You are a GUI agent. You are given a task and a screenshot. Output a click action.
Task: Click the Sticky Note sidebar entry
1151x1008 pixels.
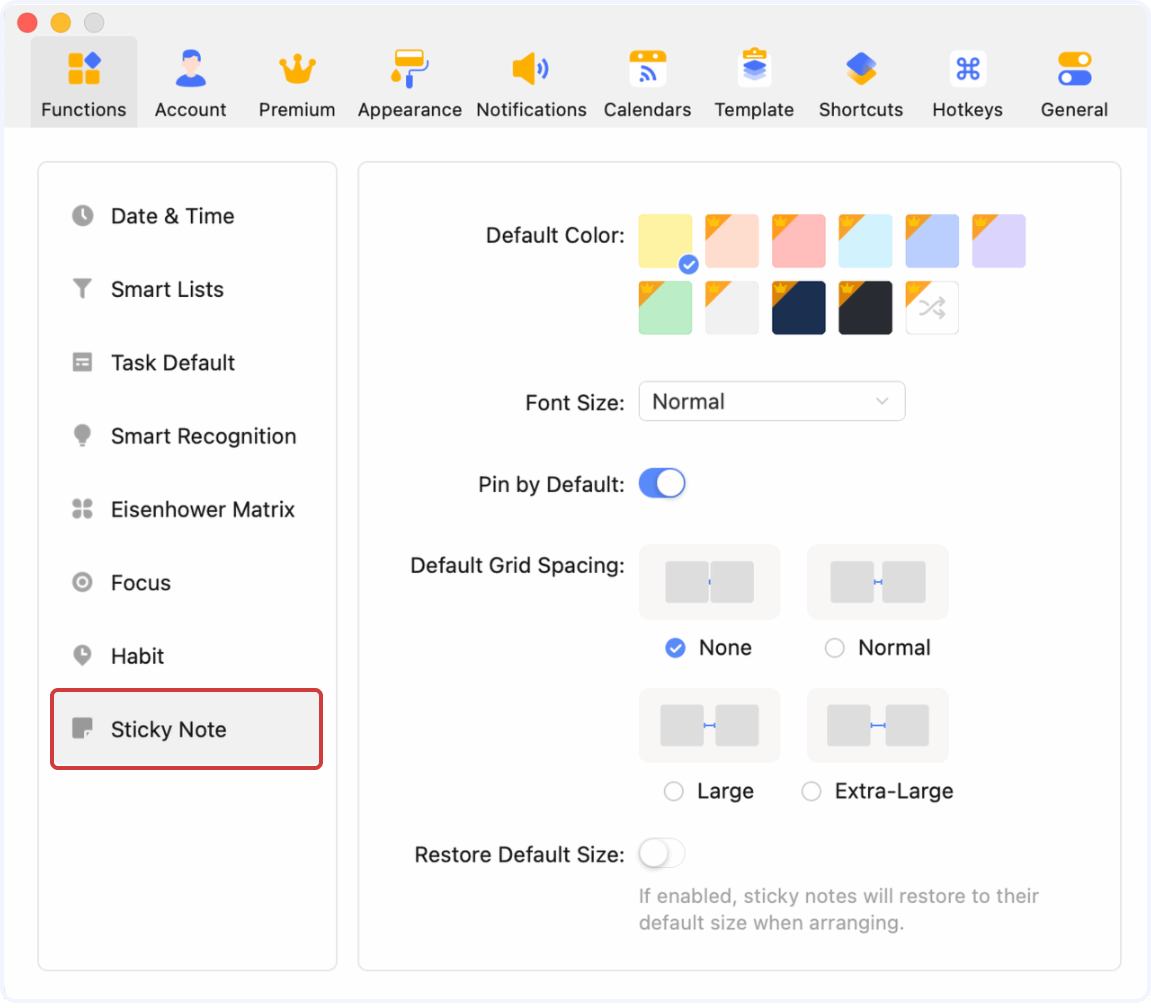(186, 729)
